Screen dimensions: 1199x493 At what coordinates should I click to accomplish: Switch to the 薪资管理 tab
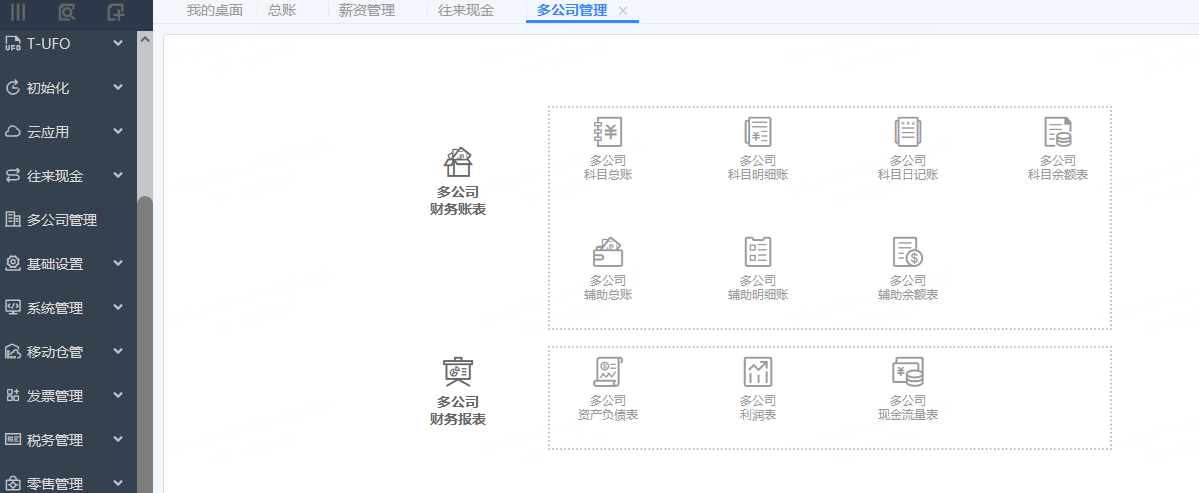pos(367,11)
